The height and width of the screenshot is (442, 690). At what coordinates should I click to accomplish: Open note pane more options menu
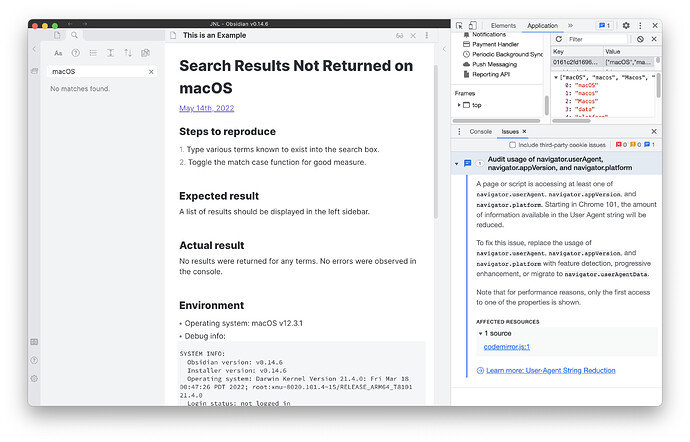click(x=427, y=36)
